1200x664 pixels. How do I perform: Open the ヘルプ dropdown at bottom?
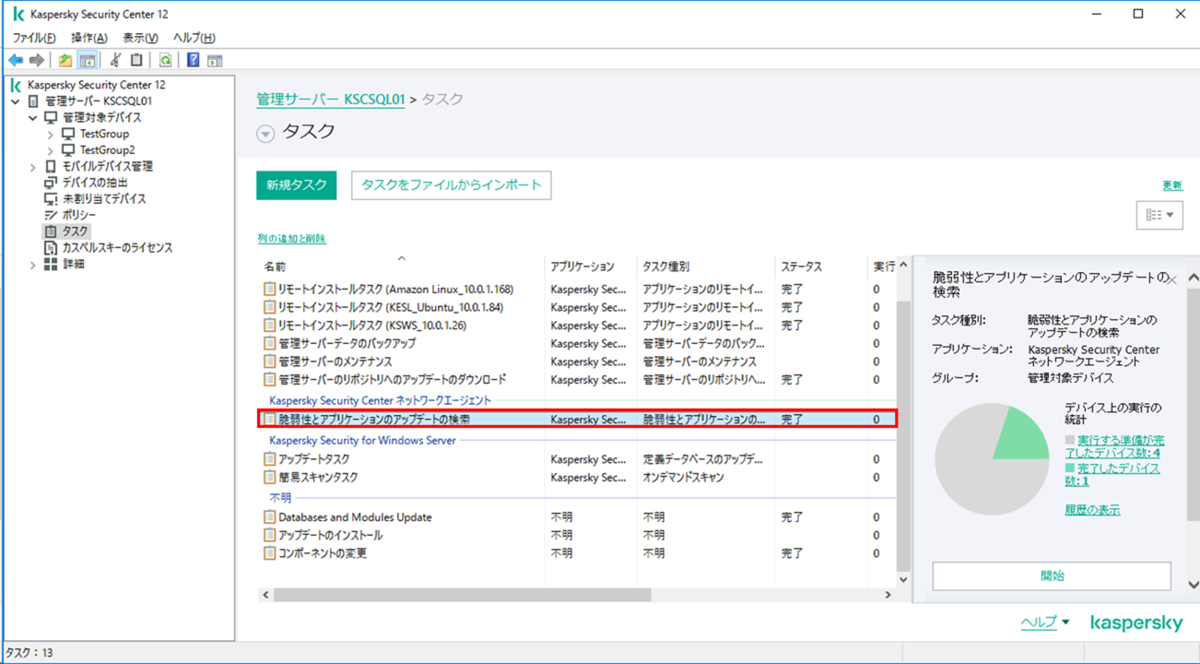coord(1045,622)
